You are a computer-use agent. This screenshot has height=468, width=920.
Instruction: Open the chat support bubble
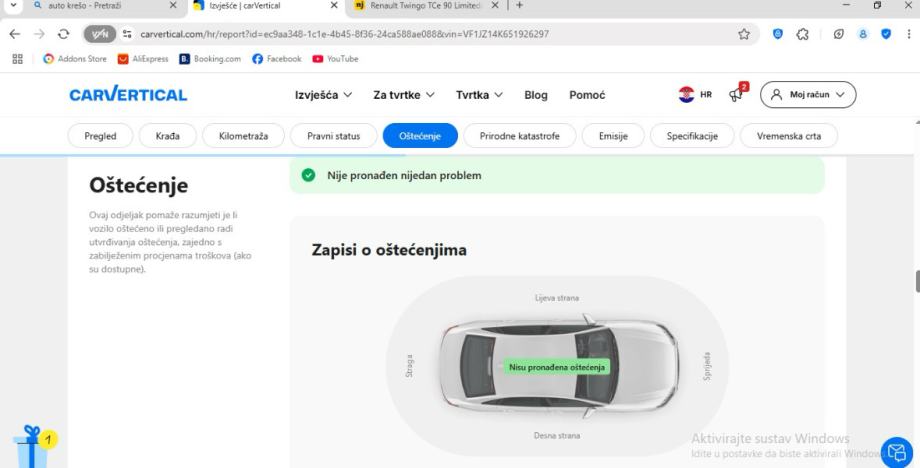click(x=893, y=449)
